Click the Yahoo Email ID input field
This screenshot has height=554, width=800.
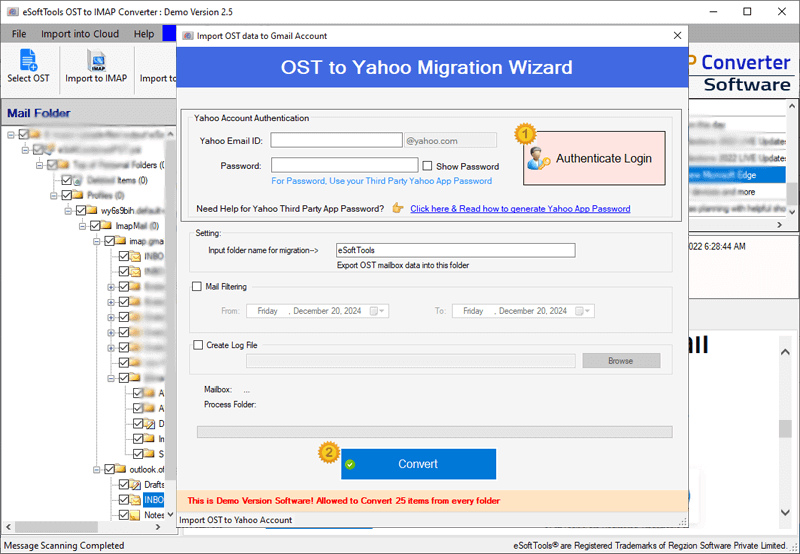click(336, 140)
